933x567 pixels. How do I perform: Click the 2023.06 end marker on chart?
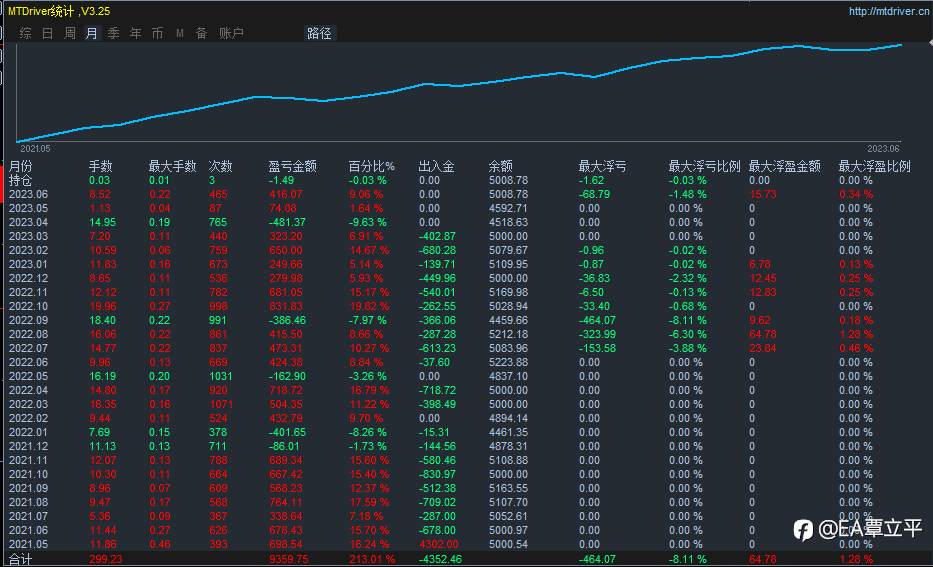[x=883, y=148]
